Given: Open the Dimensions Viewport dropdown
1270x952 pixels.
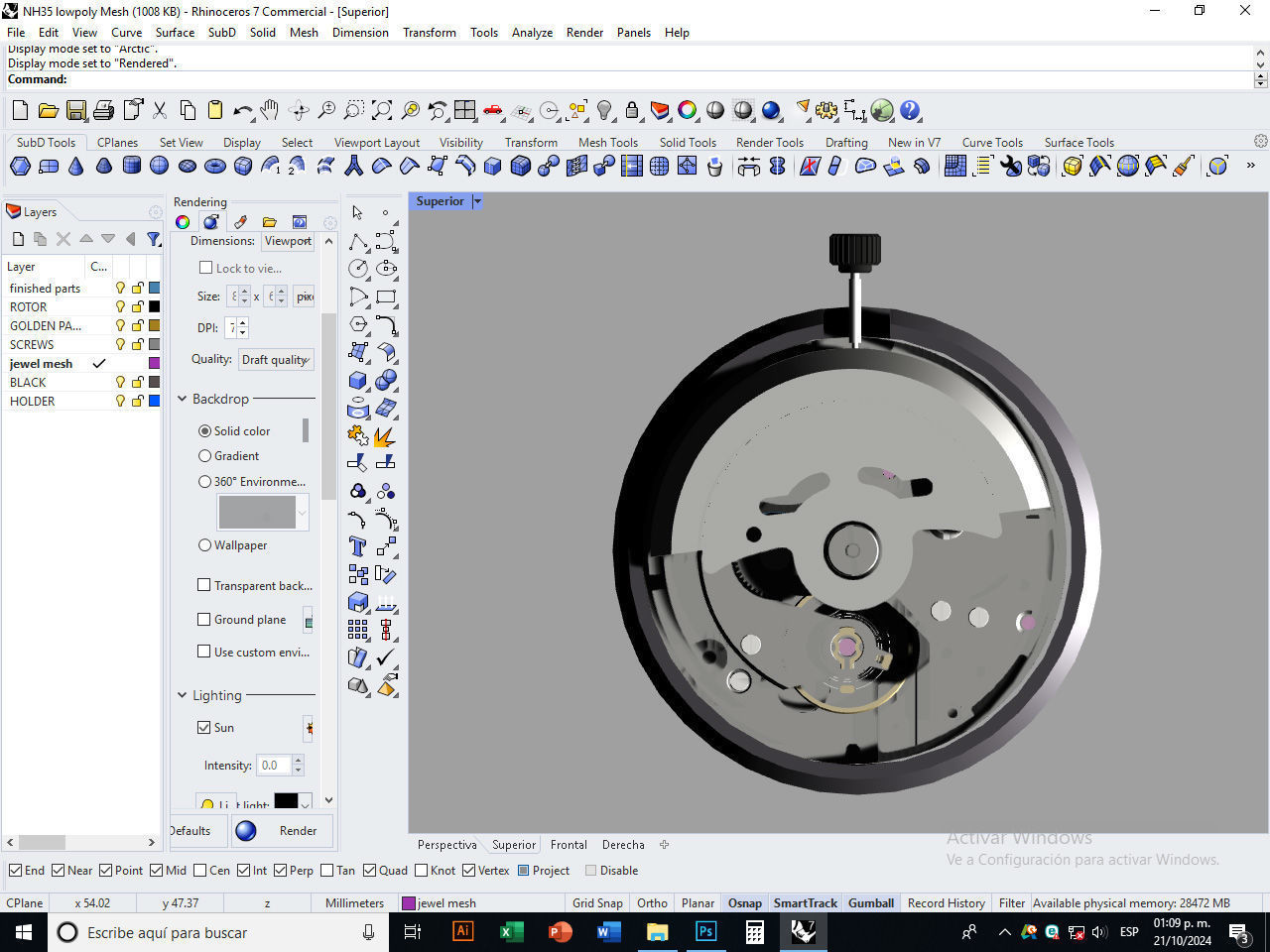Looking at the screenshot, I should pos(289,241).
